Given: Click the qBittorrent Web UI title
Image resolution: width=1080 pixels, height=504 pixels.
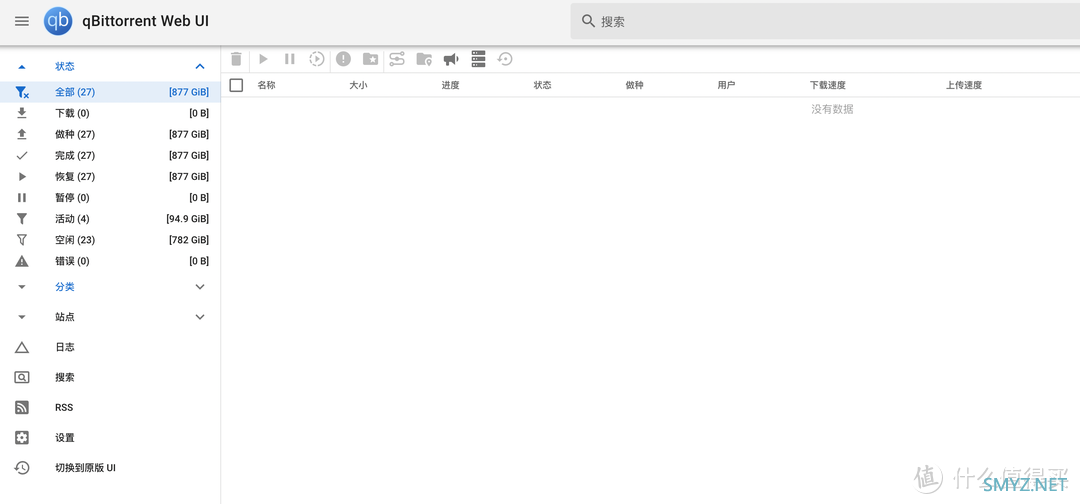Looking at the screenshot, I should [145, 21].
